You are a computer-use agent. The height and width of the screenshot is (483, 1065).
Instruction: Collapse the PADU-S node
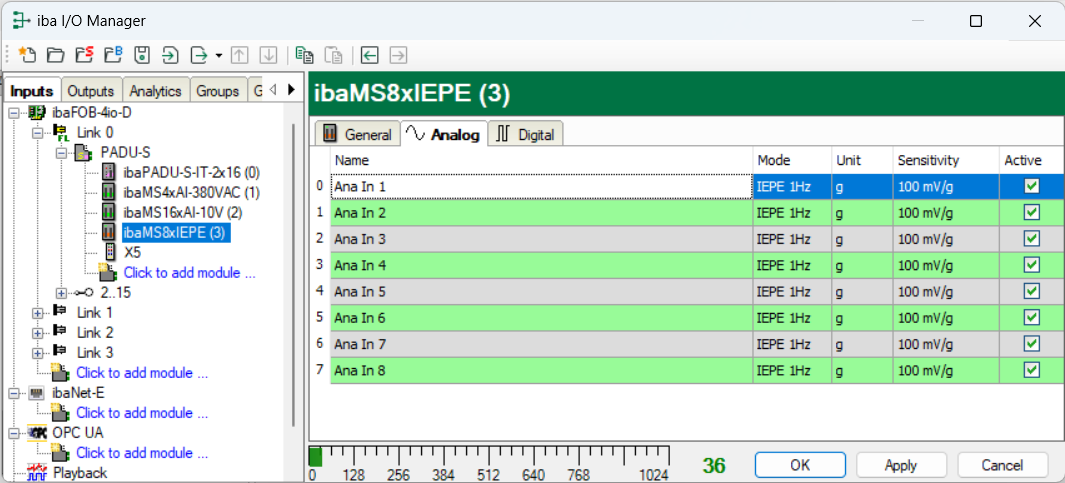[61, 152]
